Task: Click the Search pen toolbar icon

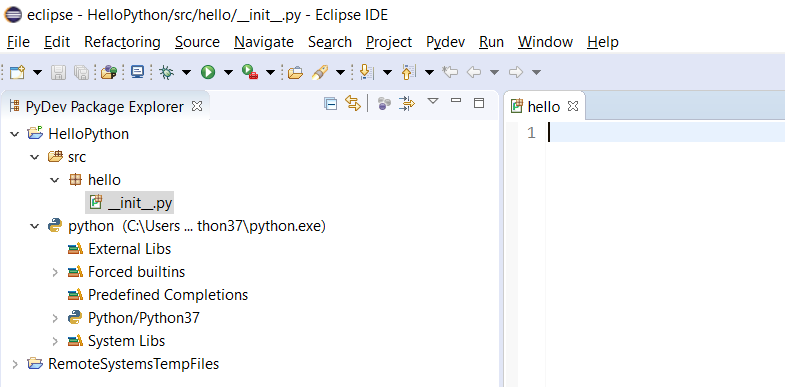Action: pyautogui.click(x=319, y=73)
